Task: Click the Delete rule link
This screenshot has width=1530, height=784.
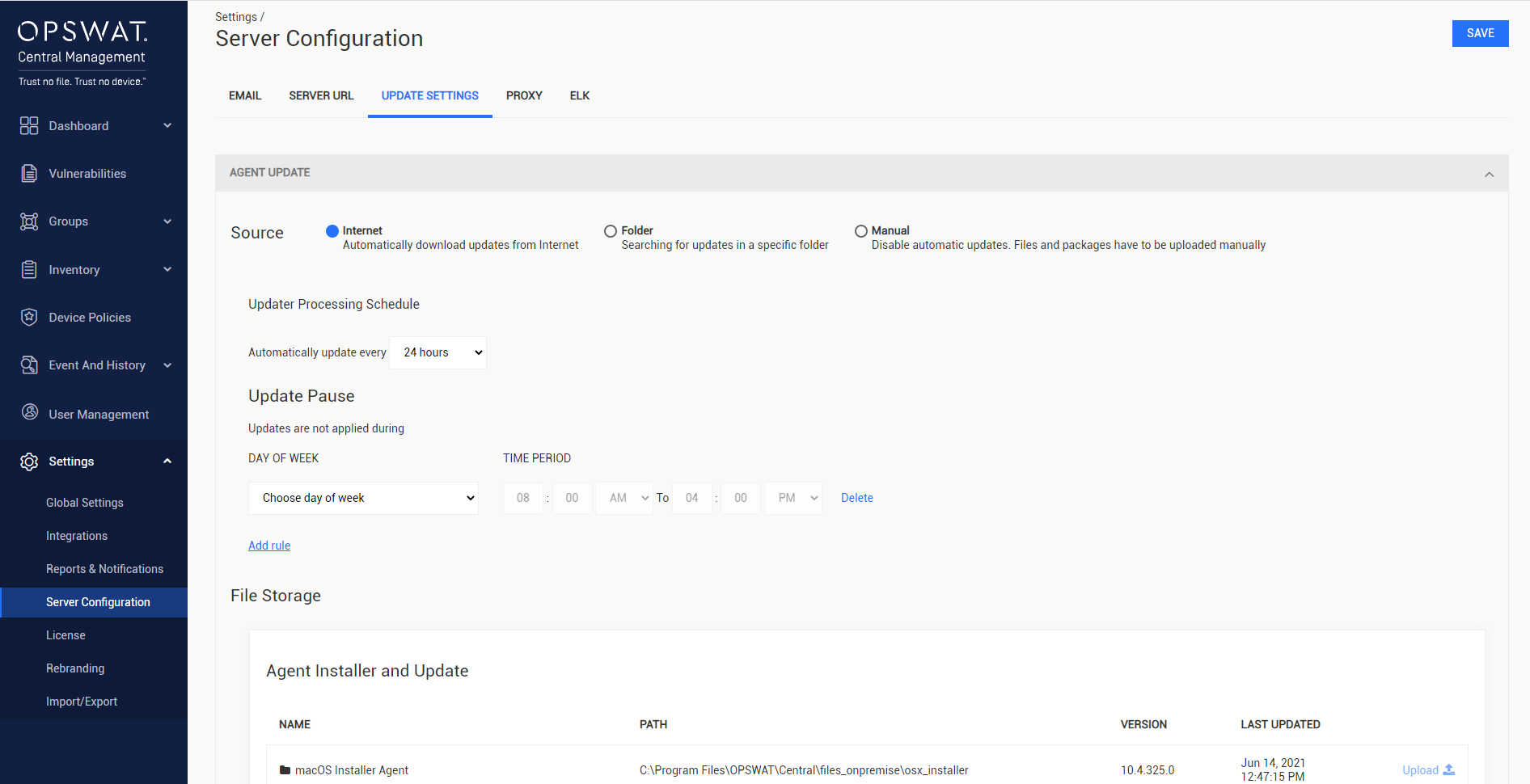Action: (x=857, y=498)
